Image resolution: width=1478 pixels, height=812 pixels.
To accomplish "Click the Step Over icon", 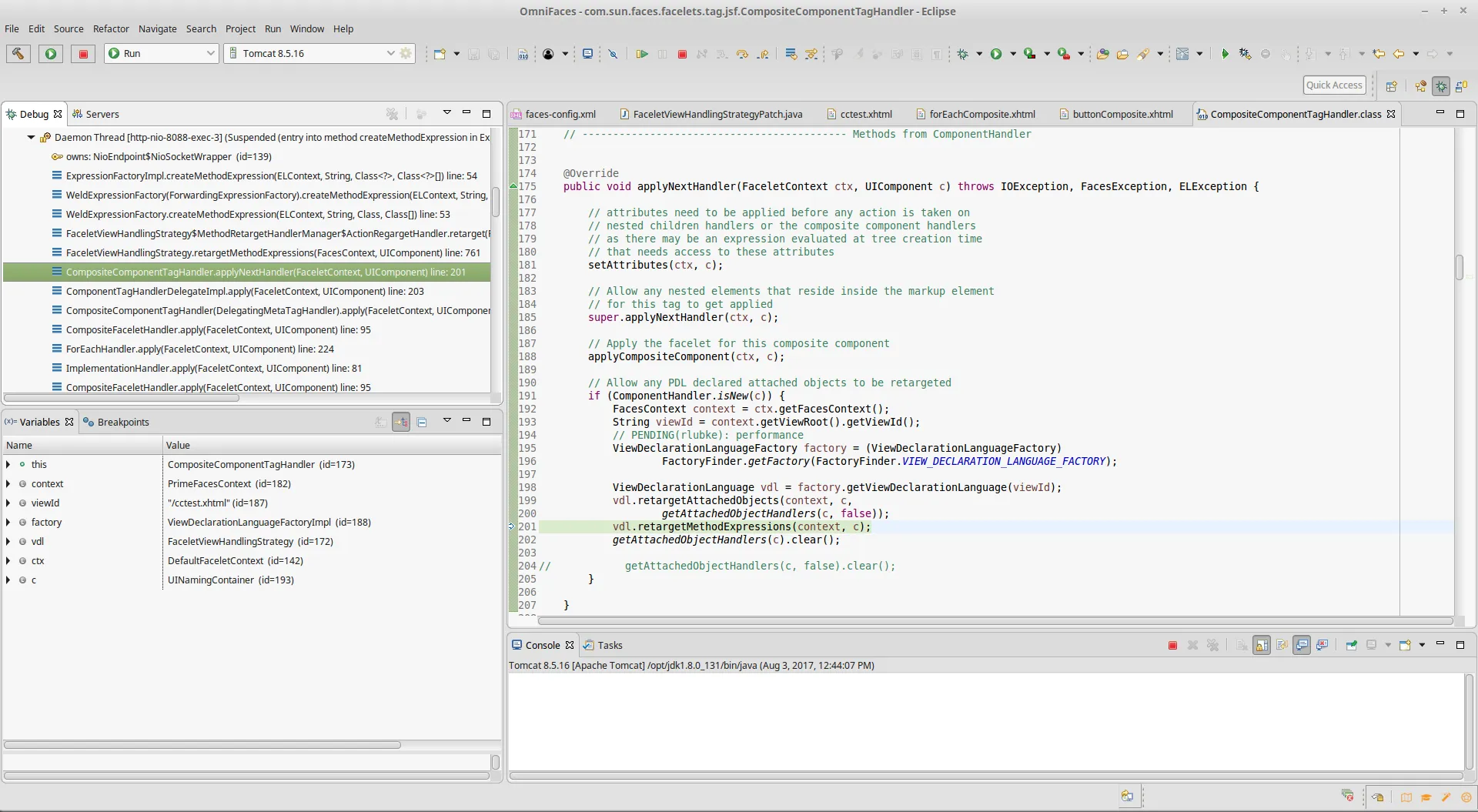I will 742,54.
